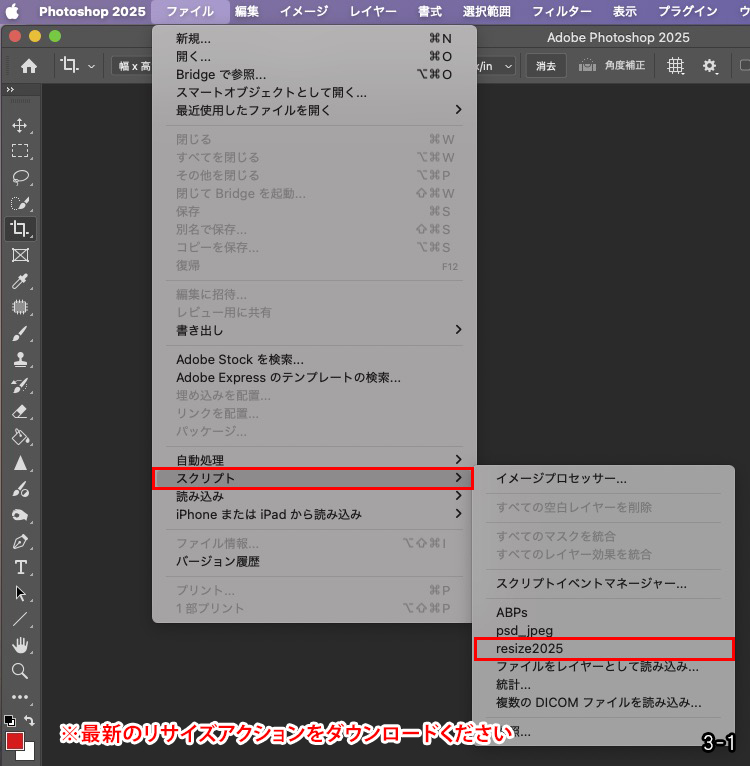Choose the Eraser tool
Image resolution: width=750 pixels, height=766 pixels.
click(20, 412)
